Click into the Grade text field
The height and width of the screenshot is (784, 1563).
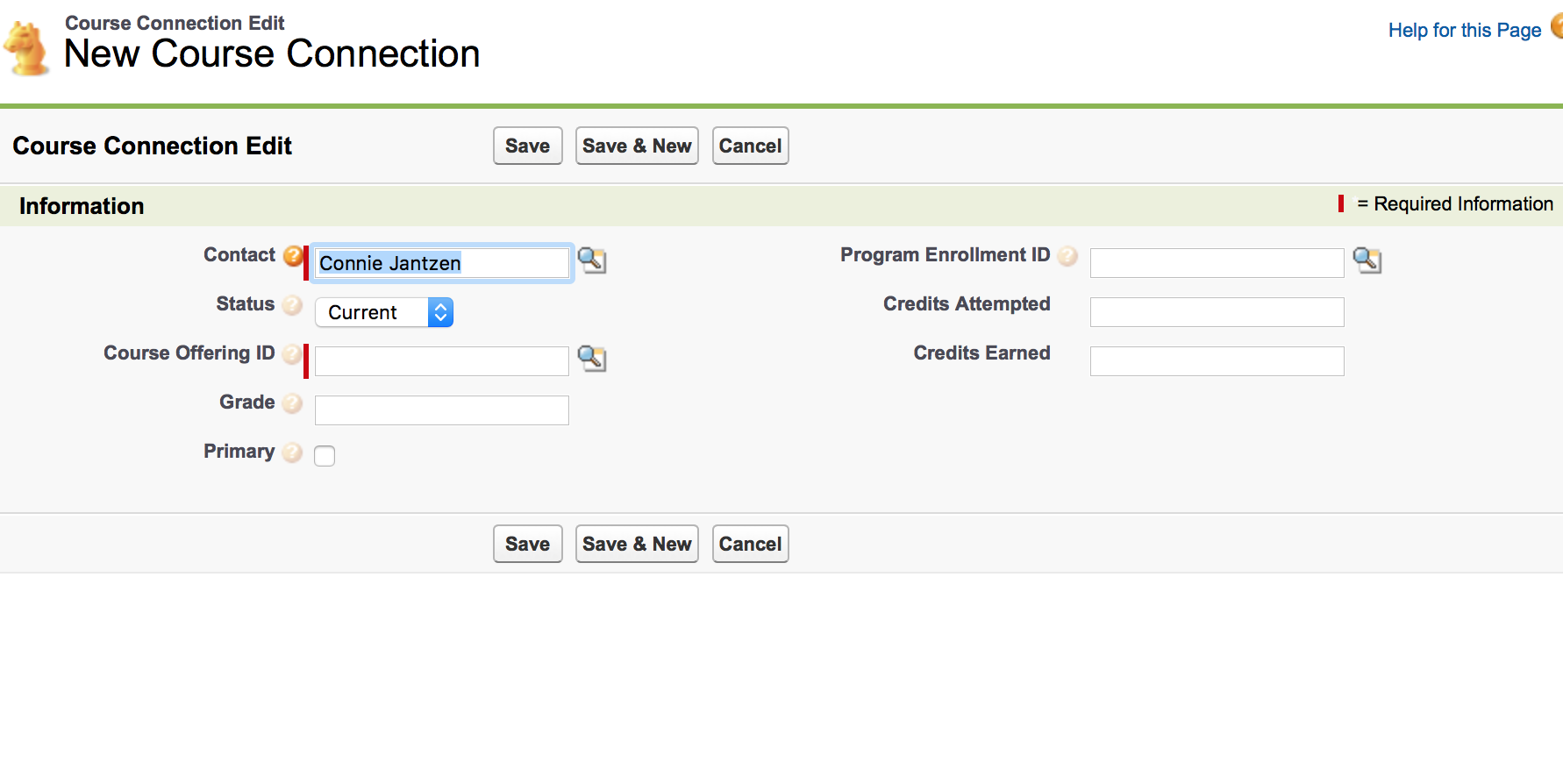[441, 410]
